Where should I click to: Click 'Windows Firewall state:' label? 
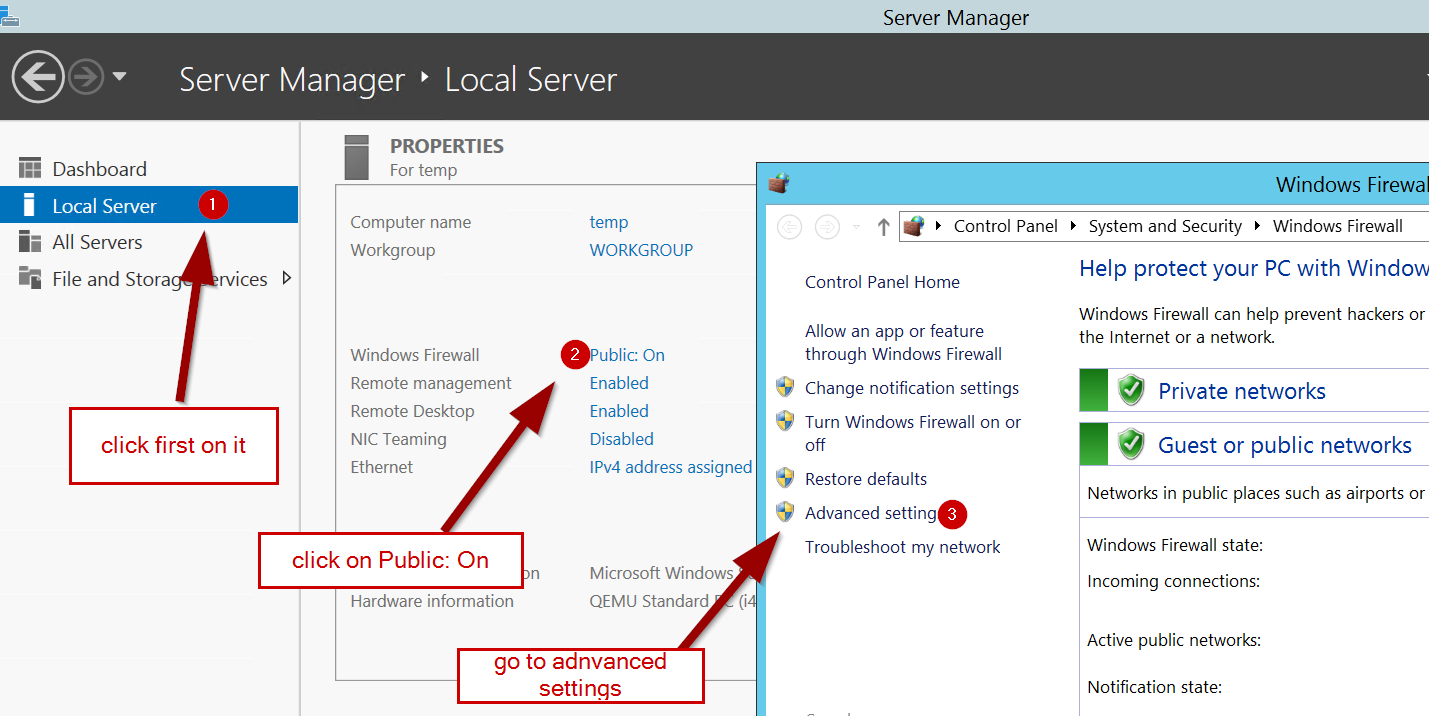pos(1175,545)
